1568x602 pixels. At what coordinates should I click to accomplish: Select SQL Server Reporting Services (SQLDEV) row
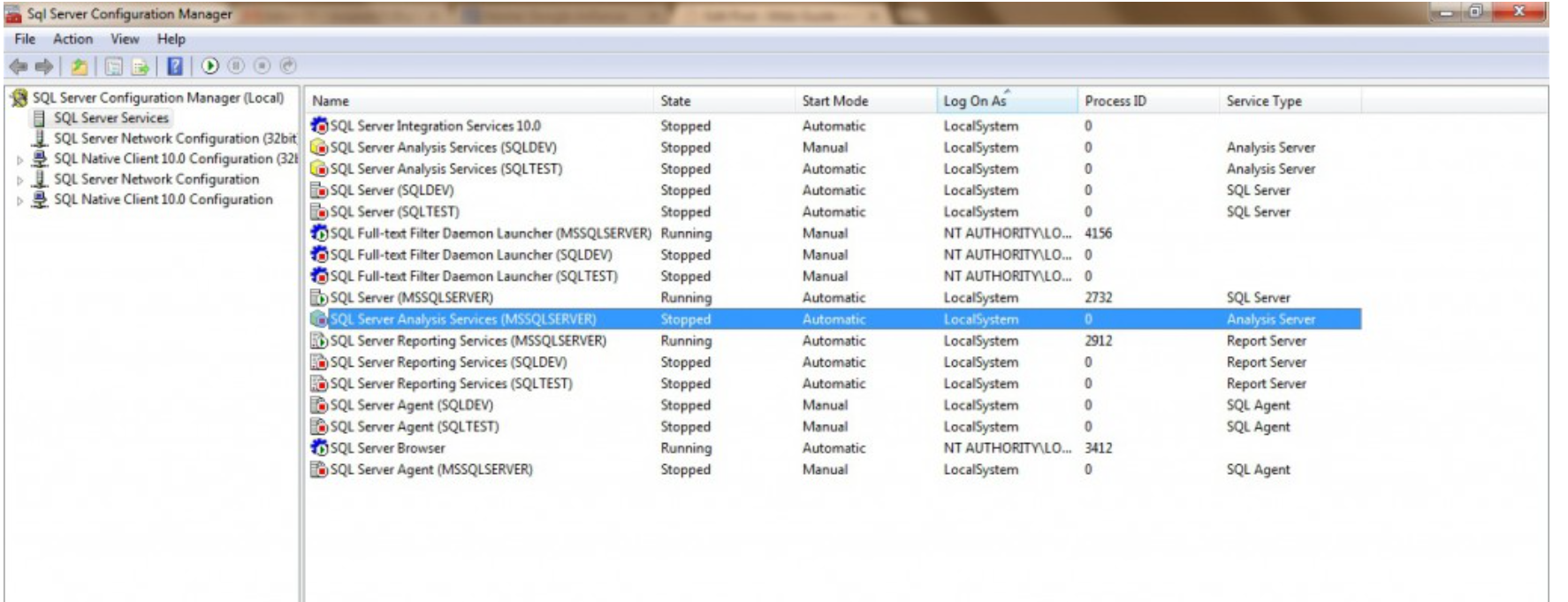pyautogui.click(x=449, y=362)
